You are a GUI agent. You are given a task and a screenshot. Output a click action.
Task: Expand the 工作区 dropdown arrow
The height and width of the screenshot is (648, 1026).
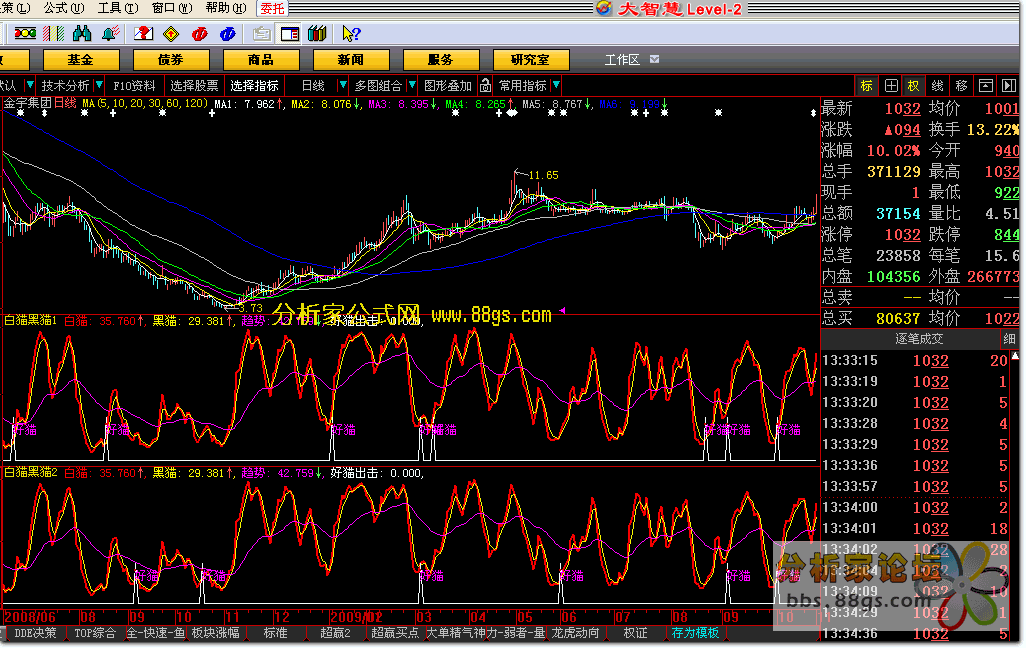coord(654,59)
